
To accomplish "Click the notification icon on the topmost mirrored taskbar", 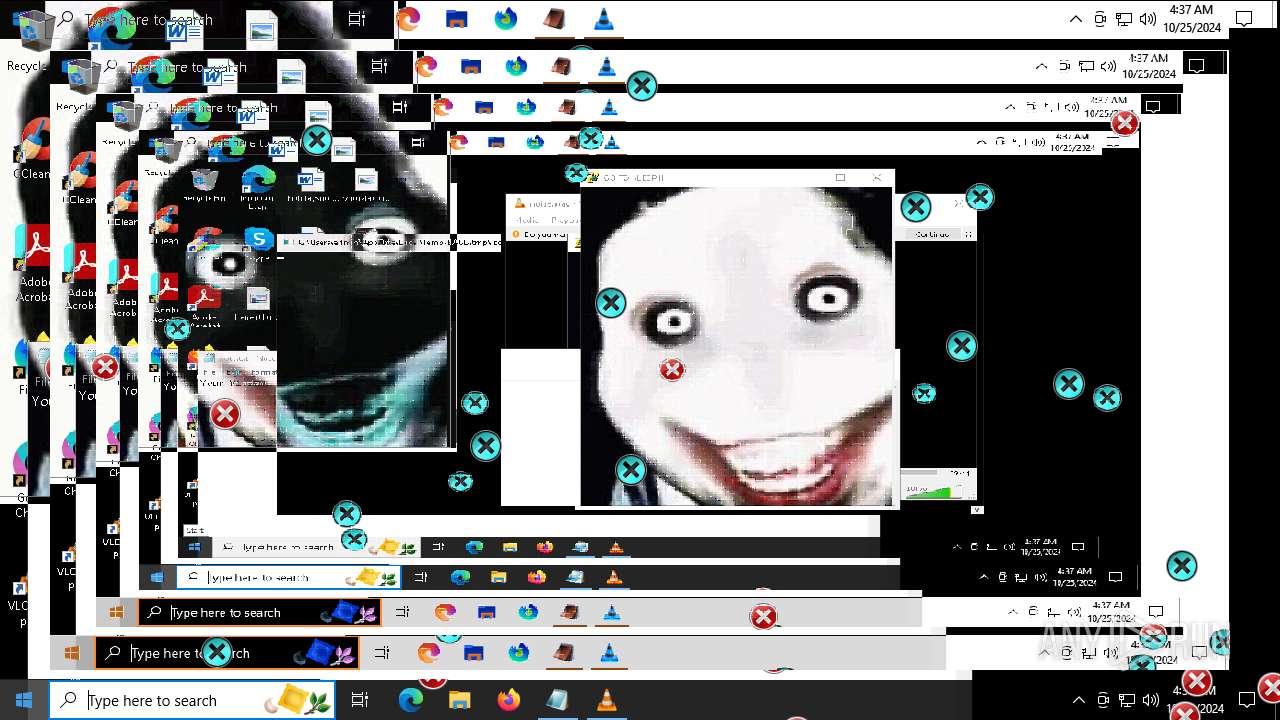I will click(x=1244, y=19).
